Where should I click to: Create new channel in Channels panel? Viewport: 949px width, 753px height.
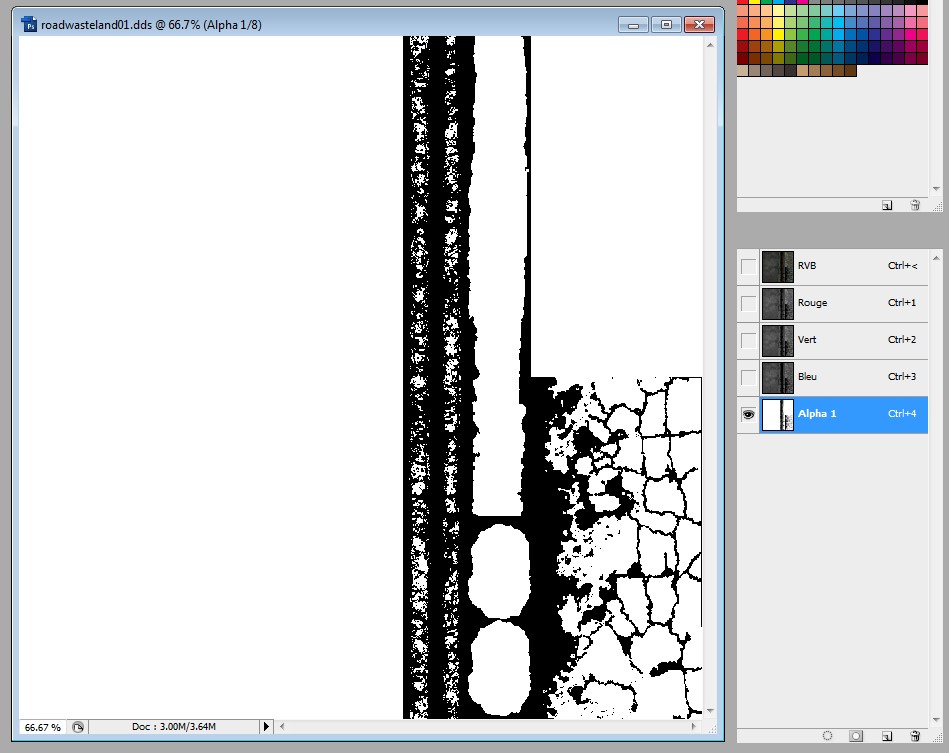pyautogui.click(x=887, y=736)
